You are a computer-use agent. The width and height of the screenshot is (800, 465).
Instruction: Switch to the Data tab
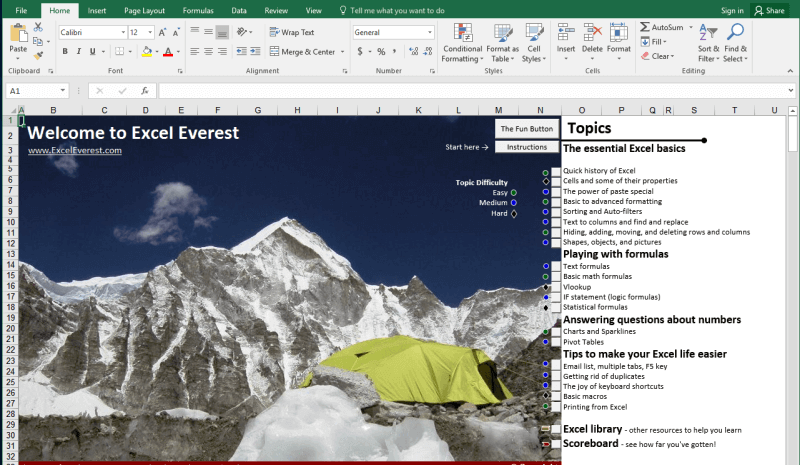coord(239,10)
